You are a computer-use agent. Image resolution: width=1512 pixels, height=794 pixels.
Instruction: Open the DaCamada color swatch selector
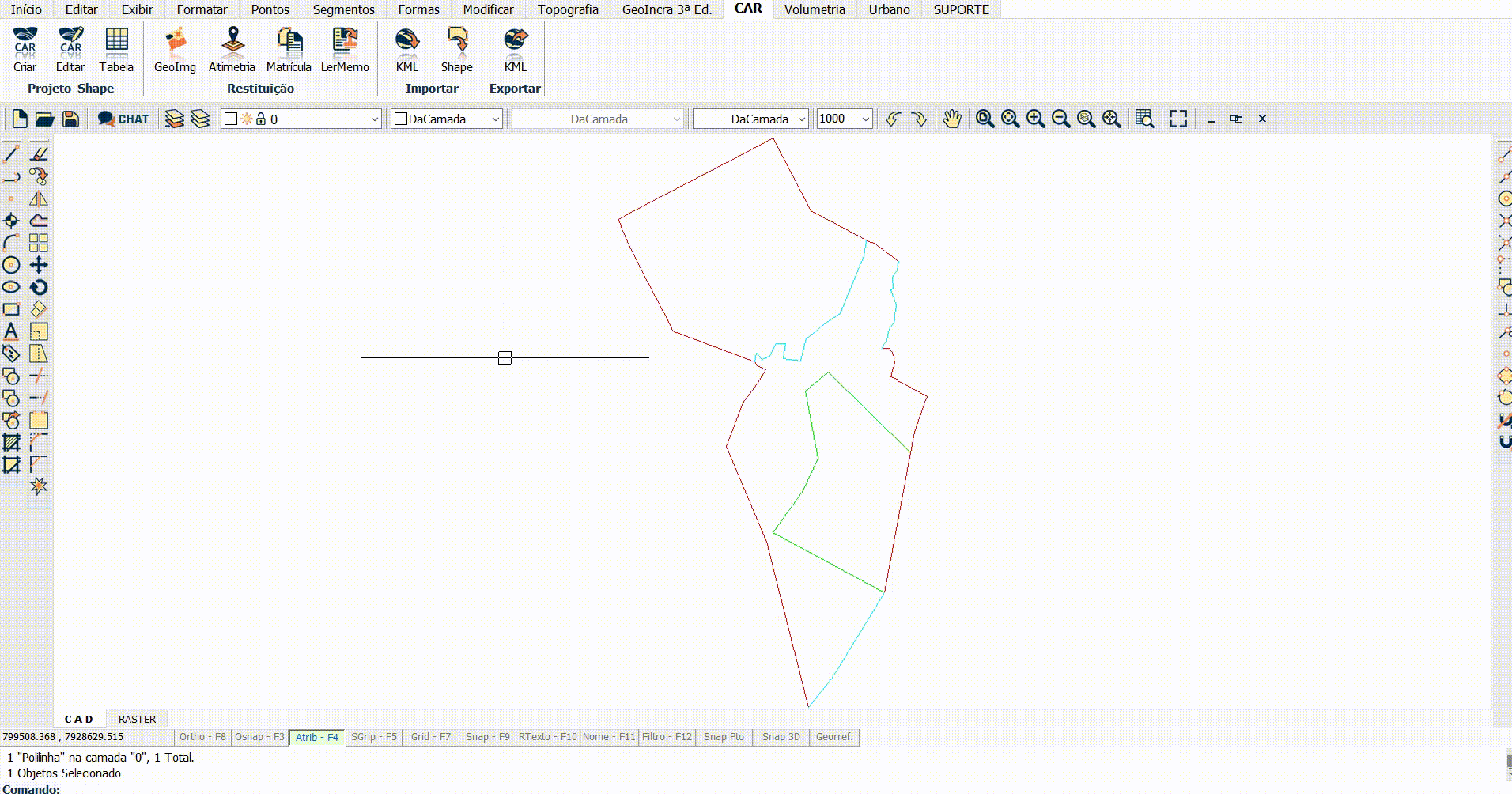coord(447,119)
